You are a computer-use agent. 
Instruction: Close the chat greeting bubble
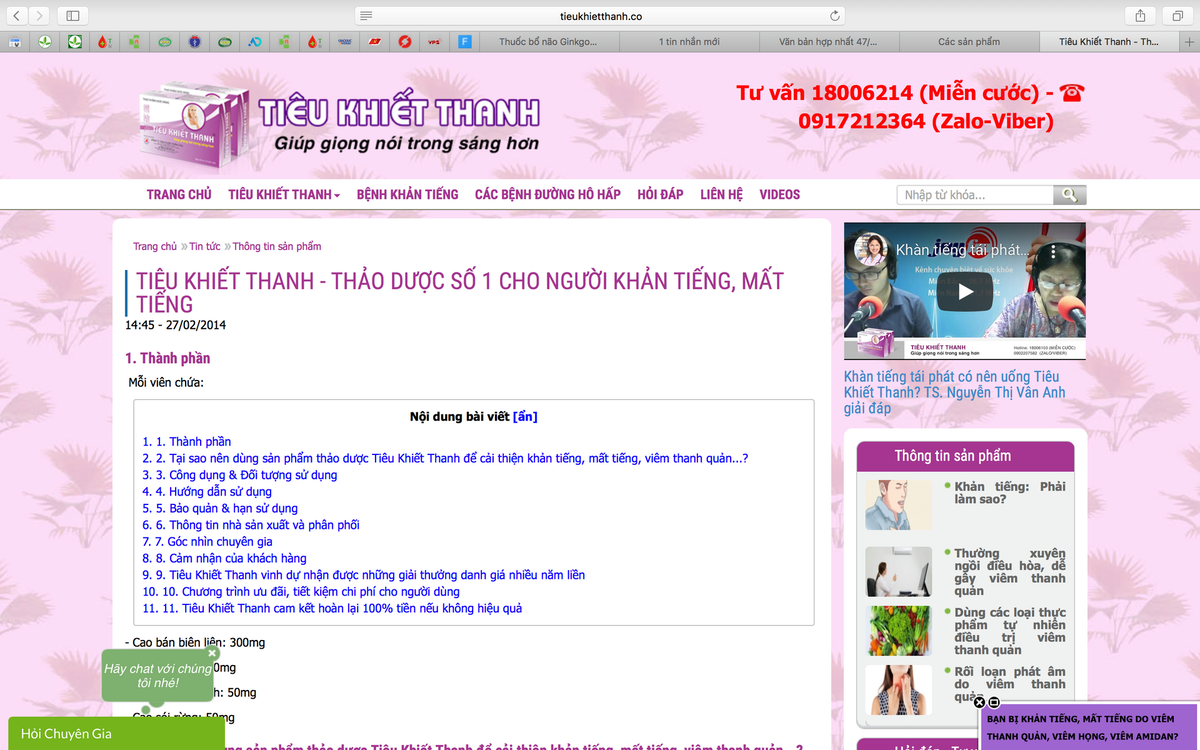[x=212, y=653]
